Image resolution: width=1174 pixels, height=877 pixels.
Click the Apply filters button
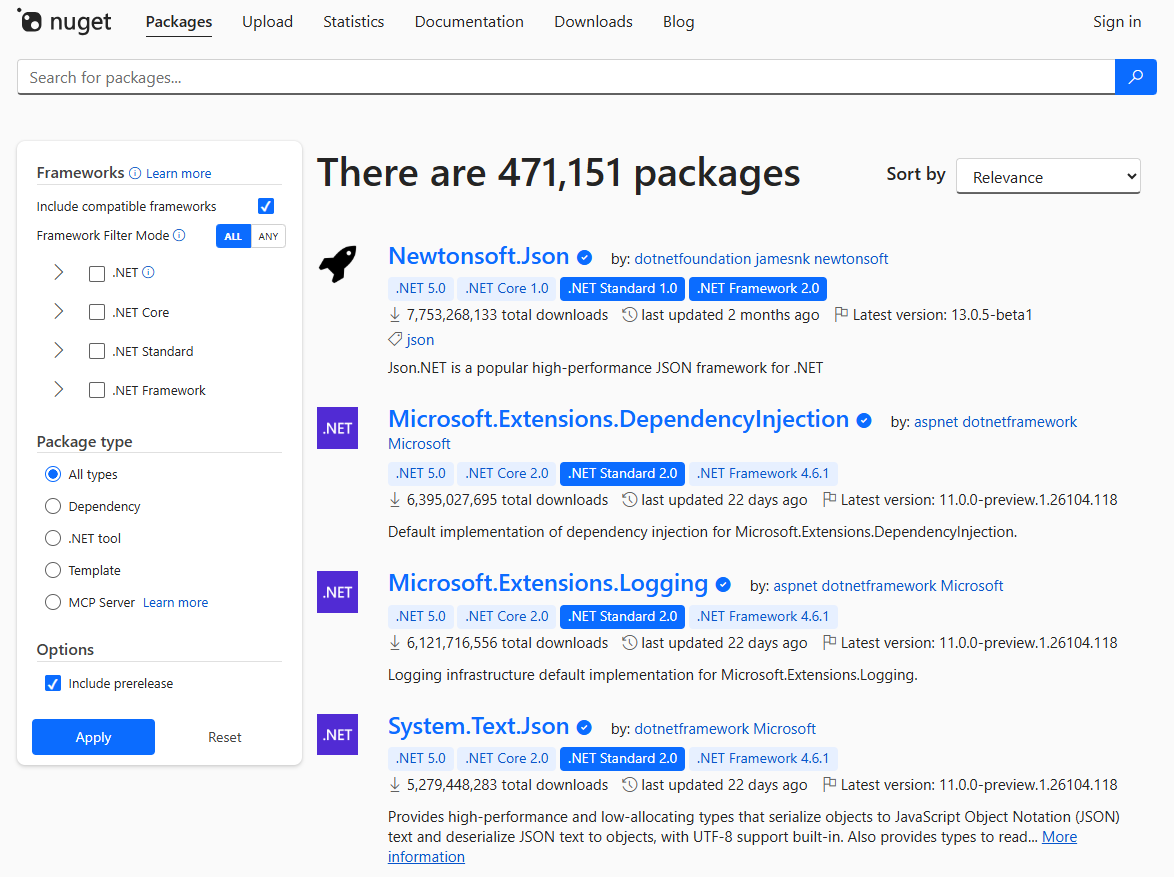coord(94,737)
